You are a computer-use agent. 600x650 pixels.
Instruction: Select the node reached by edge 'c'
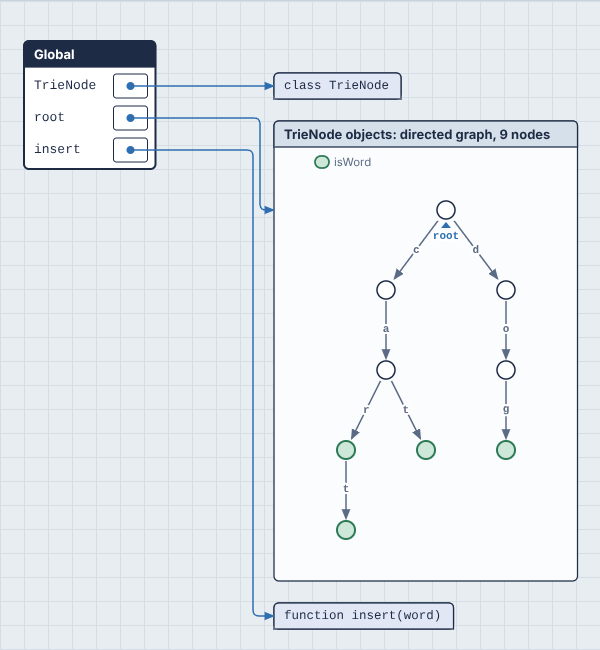click(x=386, y=290)
